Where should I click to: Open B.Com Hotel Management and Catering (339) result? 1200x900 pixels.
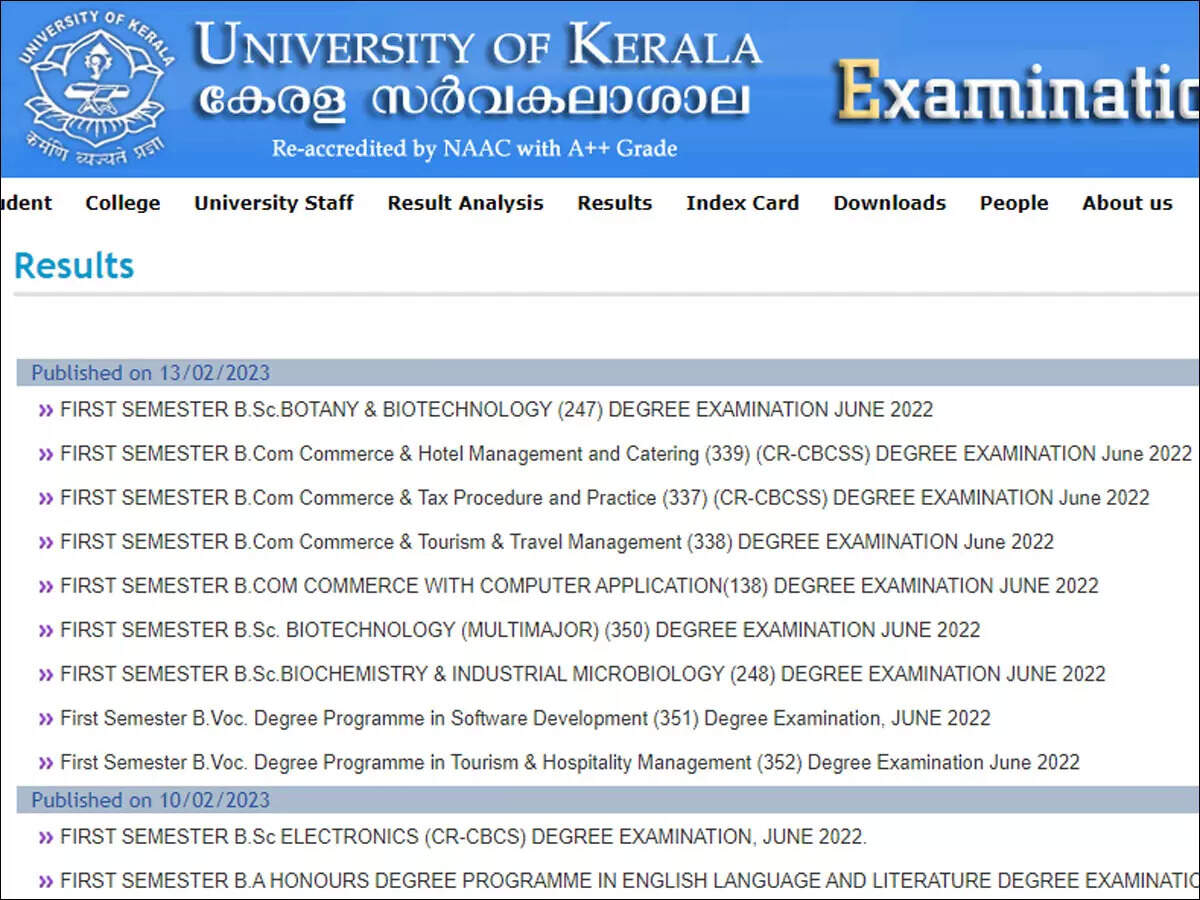tap(626, 454)
